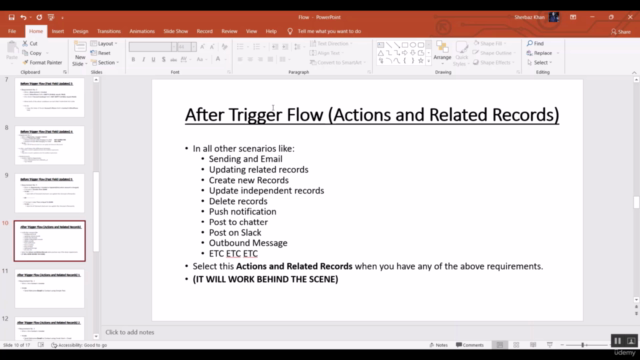The height and width of the screenshot is (360, 640).
Task: Click Clear All Formatting icon
Action: click(224, 47)
